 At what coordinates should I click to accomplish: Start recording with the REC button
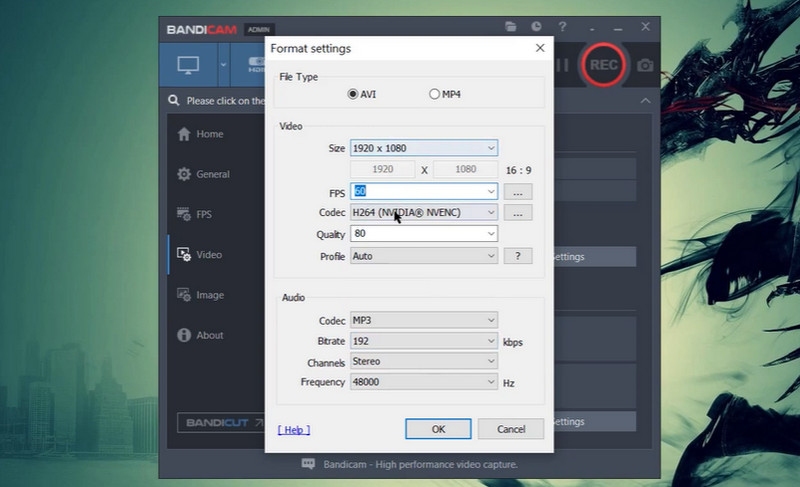click(x=604, y=65)
